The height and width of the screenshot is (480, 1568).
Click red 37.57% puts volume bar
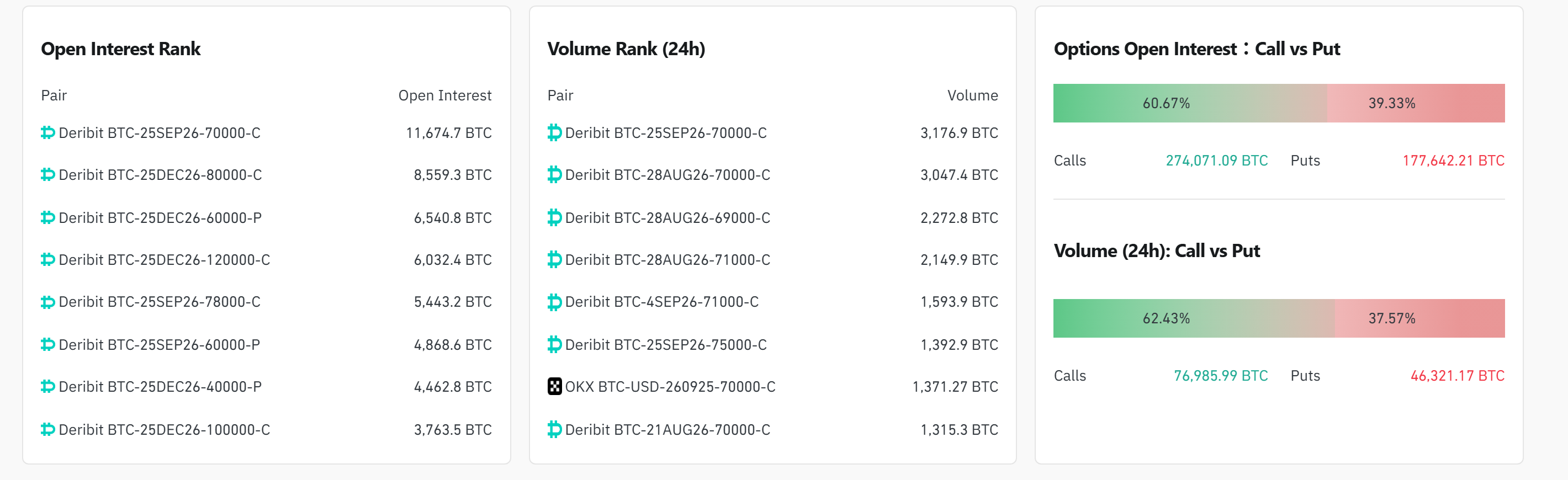(x=1420, y=318)
